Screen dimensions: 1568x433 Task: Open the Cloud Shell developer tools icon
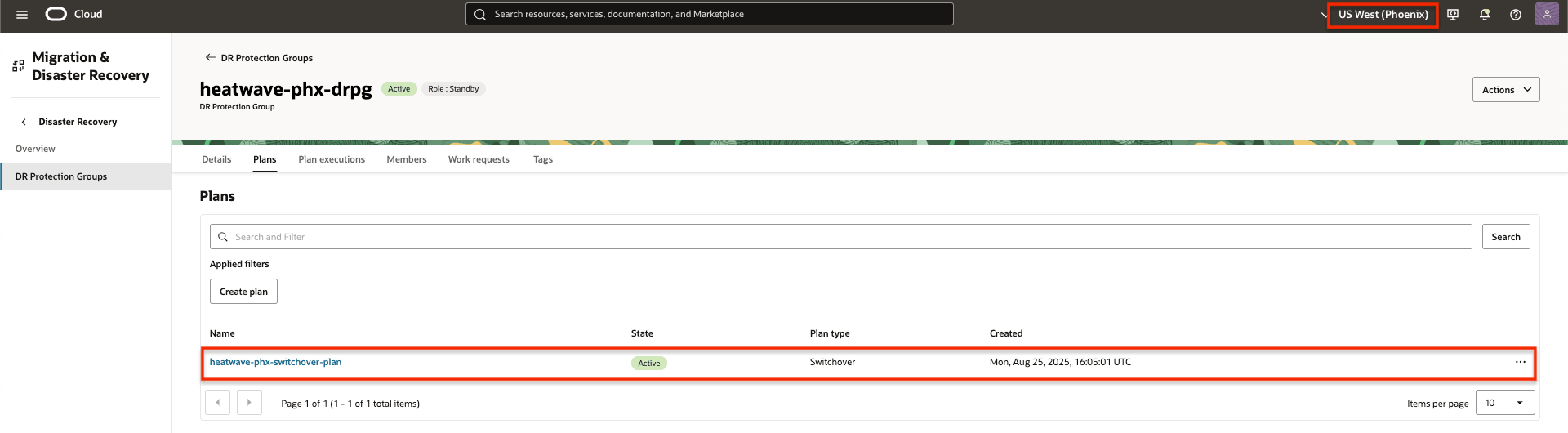[x=1453, y=15]
